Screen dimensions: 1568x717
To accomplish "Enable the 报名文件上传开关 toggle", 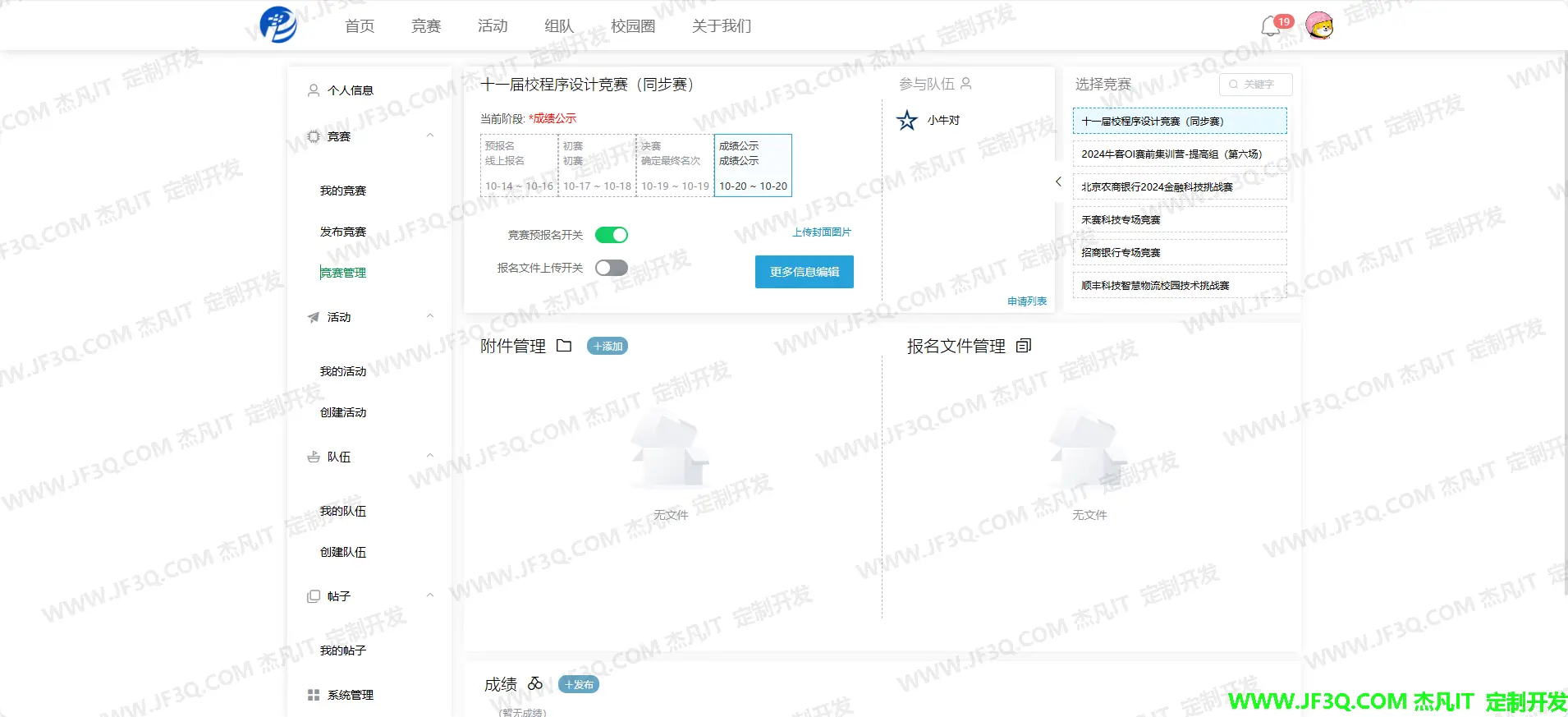I will click(612, 268).
